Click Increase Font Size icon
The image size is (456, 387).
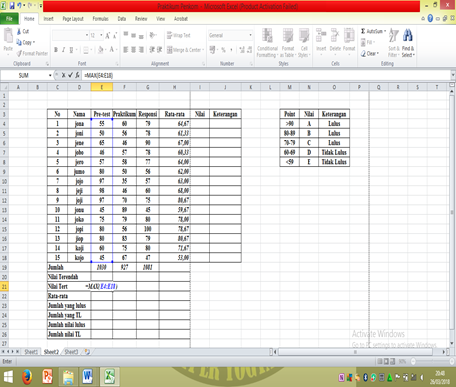(108, 35)
